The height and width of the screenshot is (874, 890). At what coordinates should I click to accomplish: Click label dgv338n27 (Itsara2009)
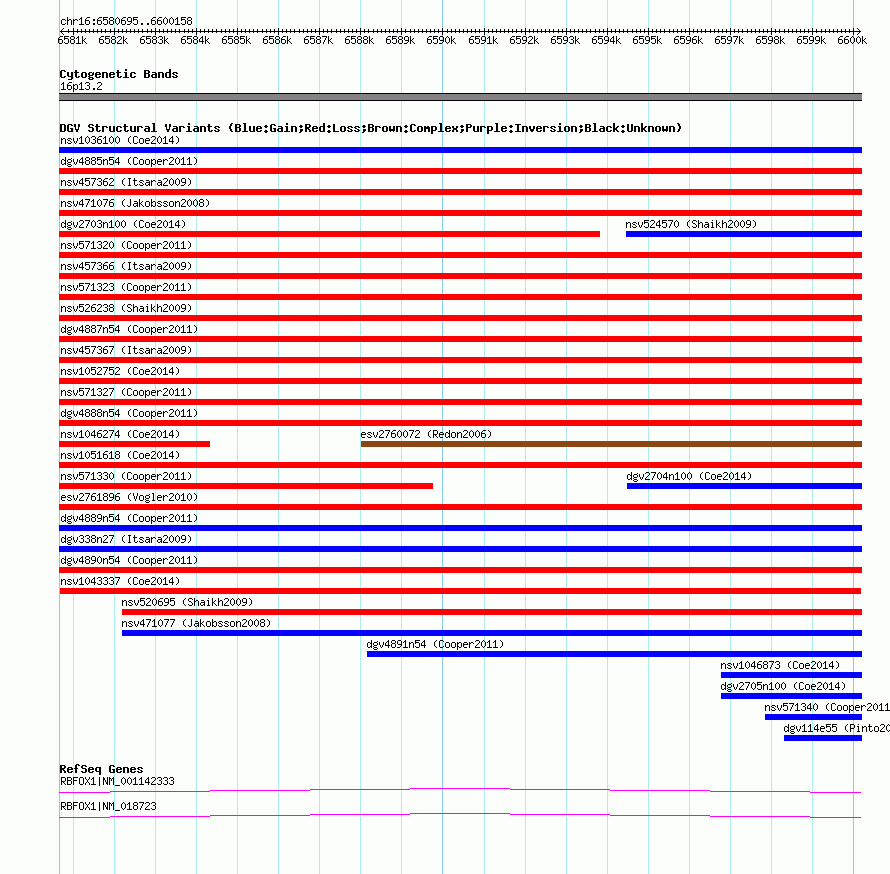(126, 539)
